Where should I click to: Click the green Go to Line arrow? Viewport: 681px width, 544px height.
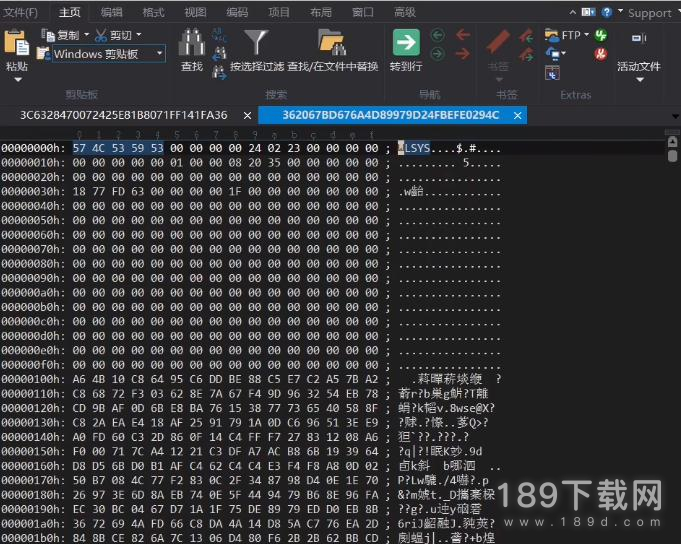(x=405, y=42)
